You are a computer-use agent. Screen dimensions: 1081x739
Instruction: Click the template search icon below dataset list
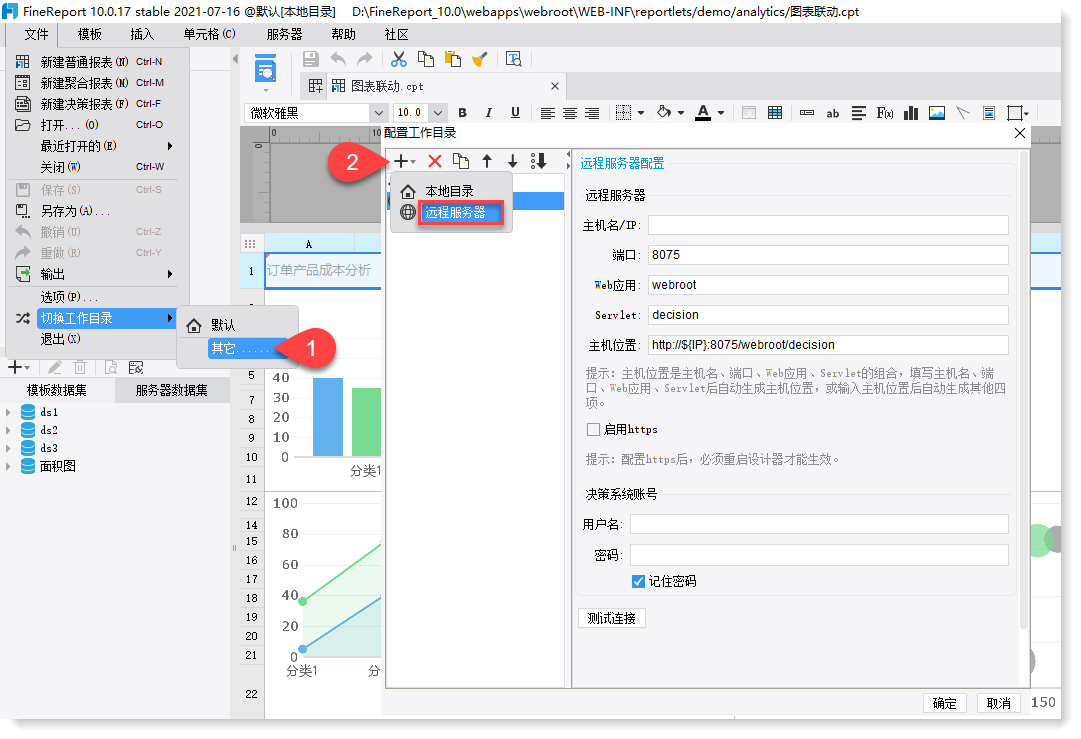coord(110,367)
